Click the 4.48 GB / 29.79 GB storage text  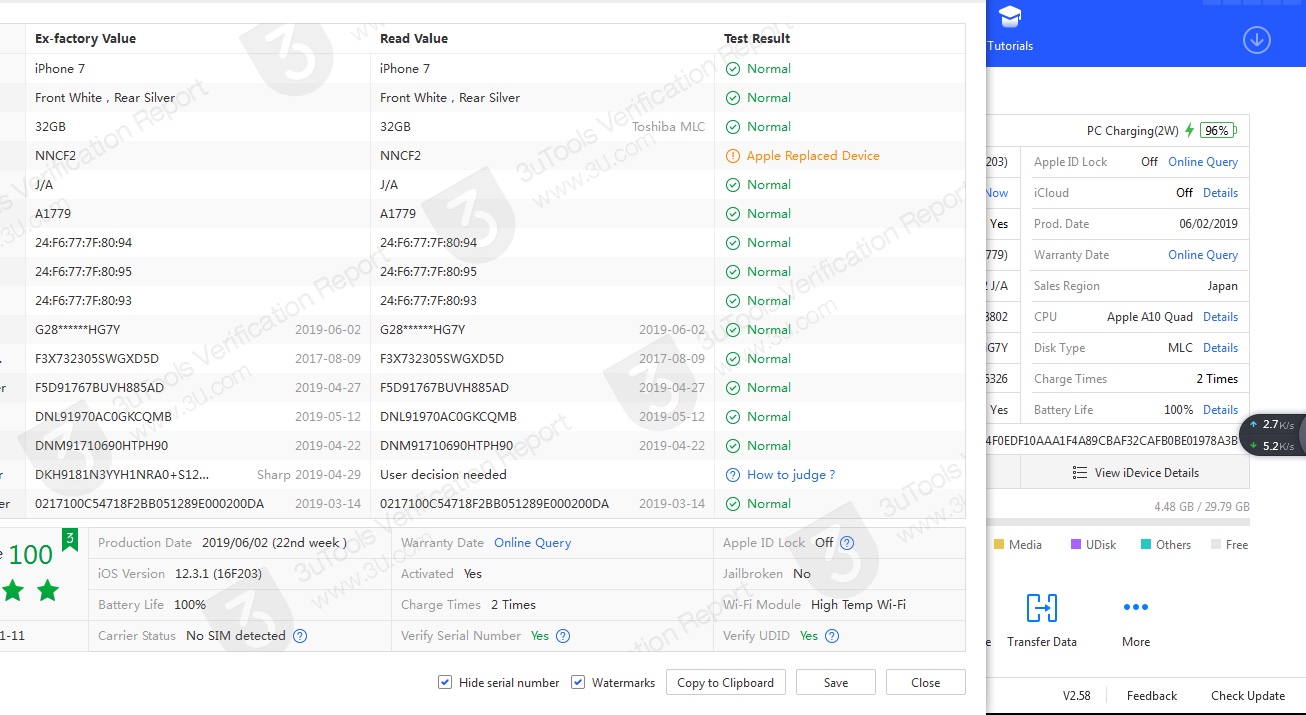[1201, 507]
